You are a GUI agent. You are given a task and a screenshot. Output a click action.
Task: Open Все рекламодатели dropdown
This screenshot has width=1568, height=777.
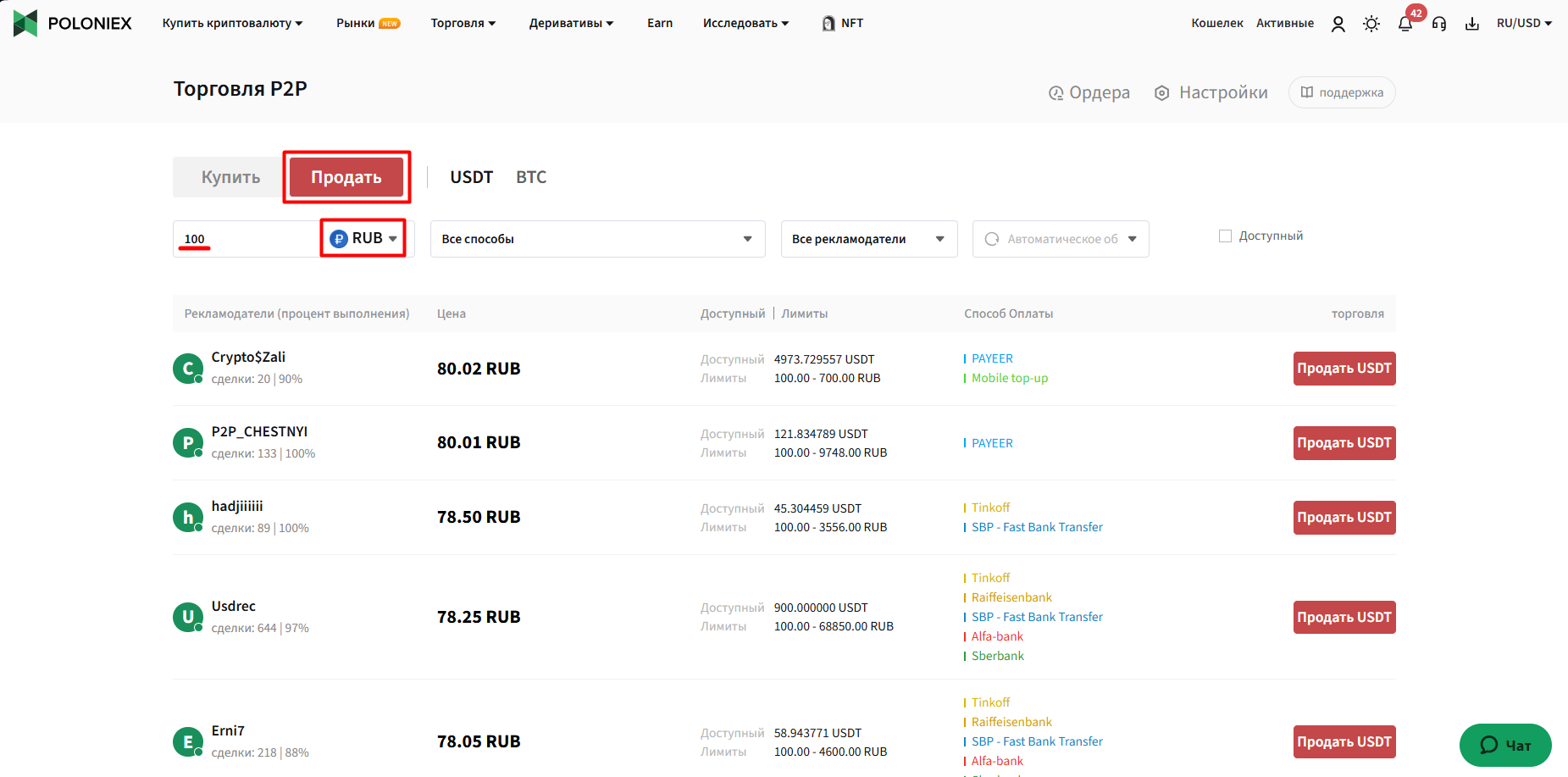(869, 239)
